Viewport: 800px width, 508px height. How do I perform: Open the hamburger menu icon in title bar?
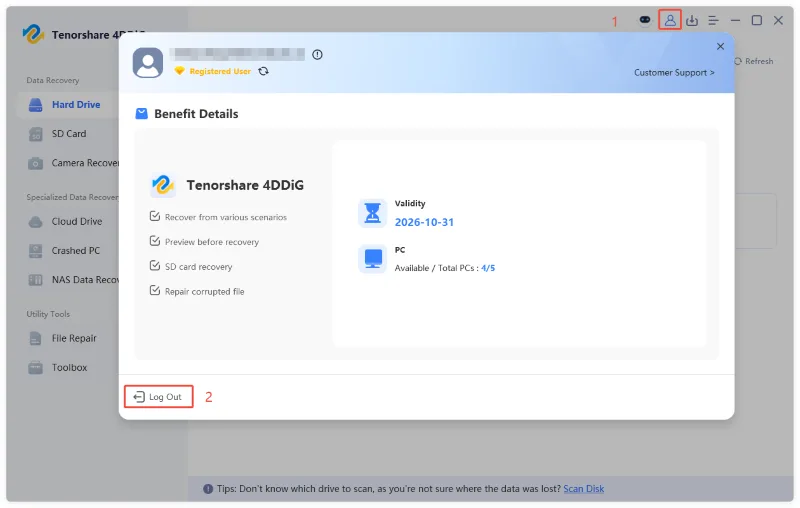coord(713,20)
